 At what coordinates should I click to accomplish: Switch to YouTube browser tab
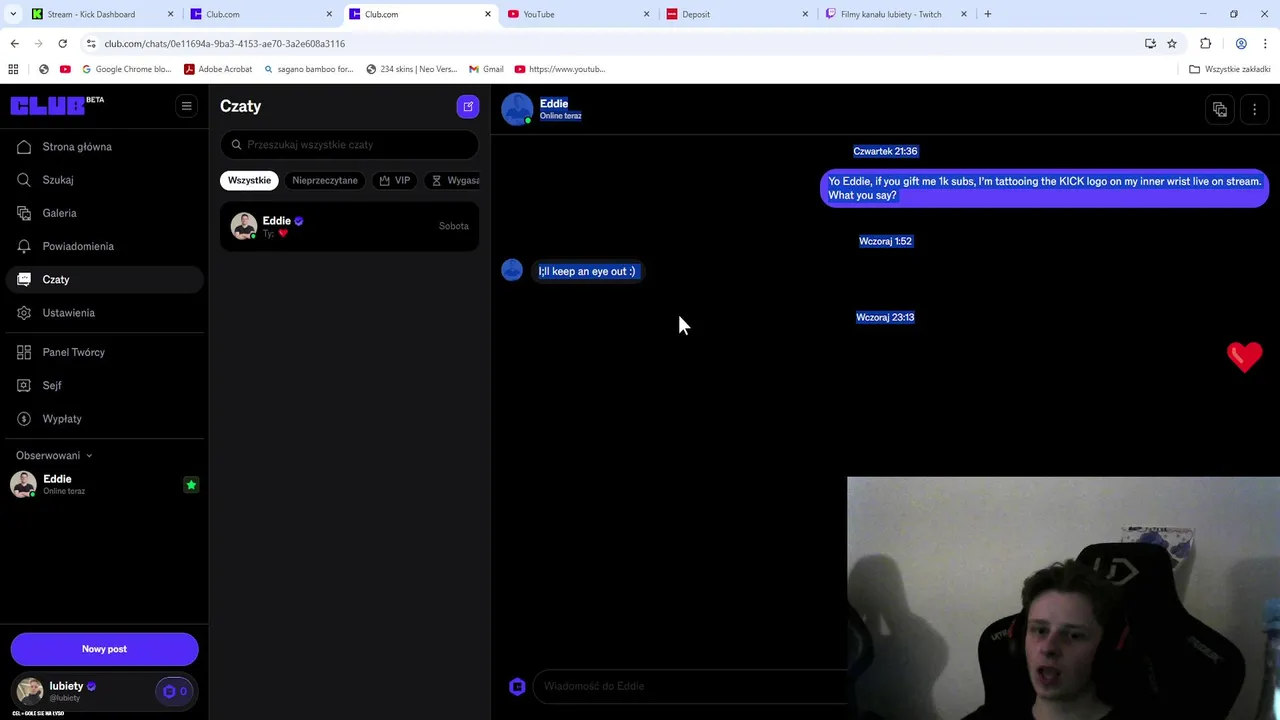(x=578, y=14)
